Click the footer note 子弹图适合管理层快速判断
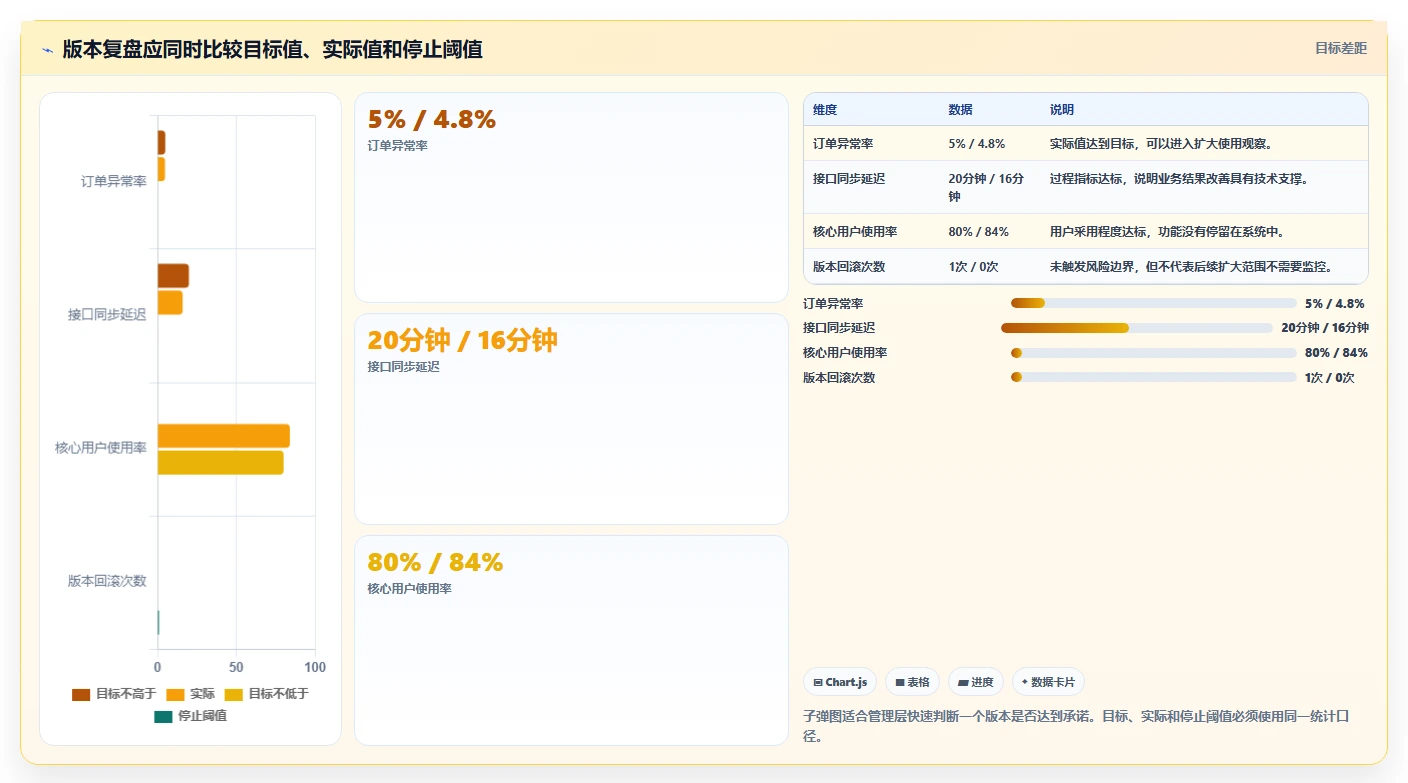Screen dimensions: 1408x783 (x=1076, y=726)
